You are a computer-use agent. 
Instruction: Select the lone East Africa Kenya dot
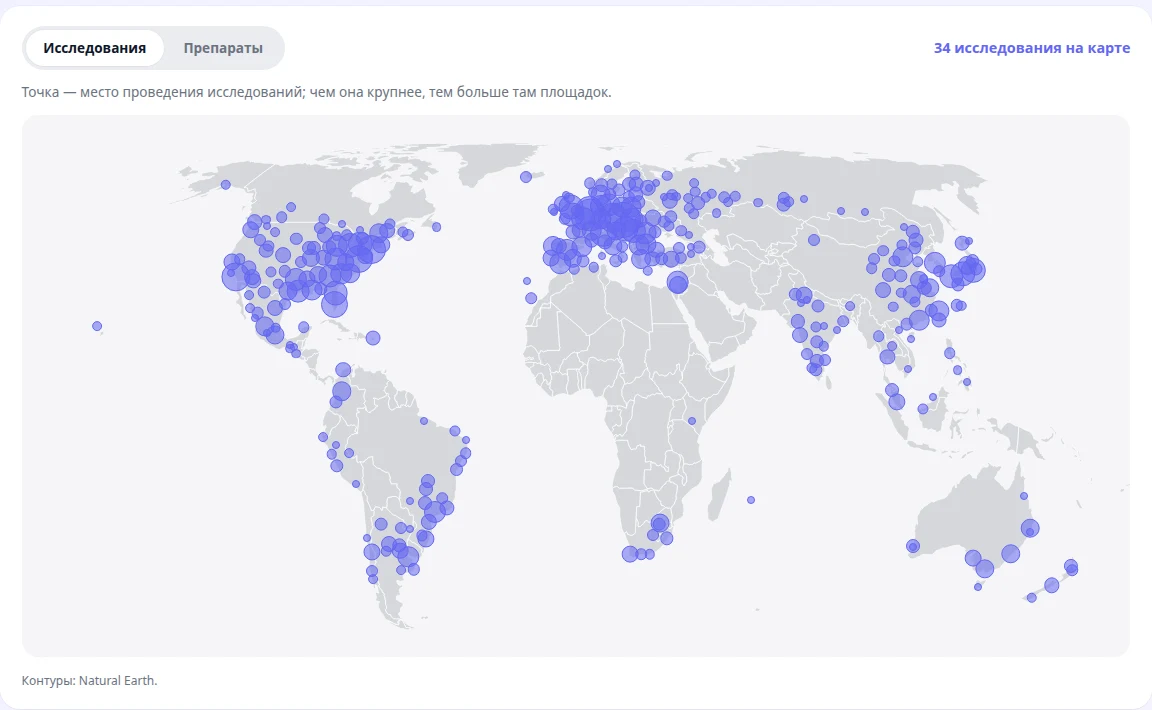[691, 421]
